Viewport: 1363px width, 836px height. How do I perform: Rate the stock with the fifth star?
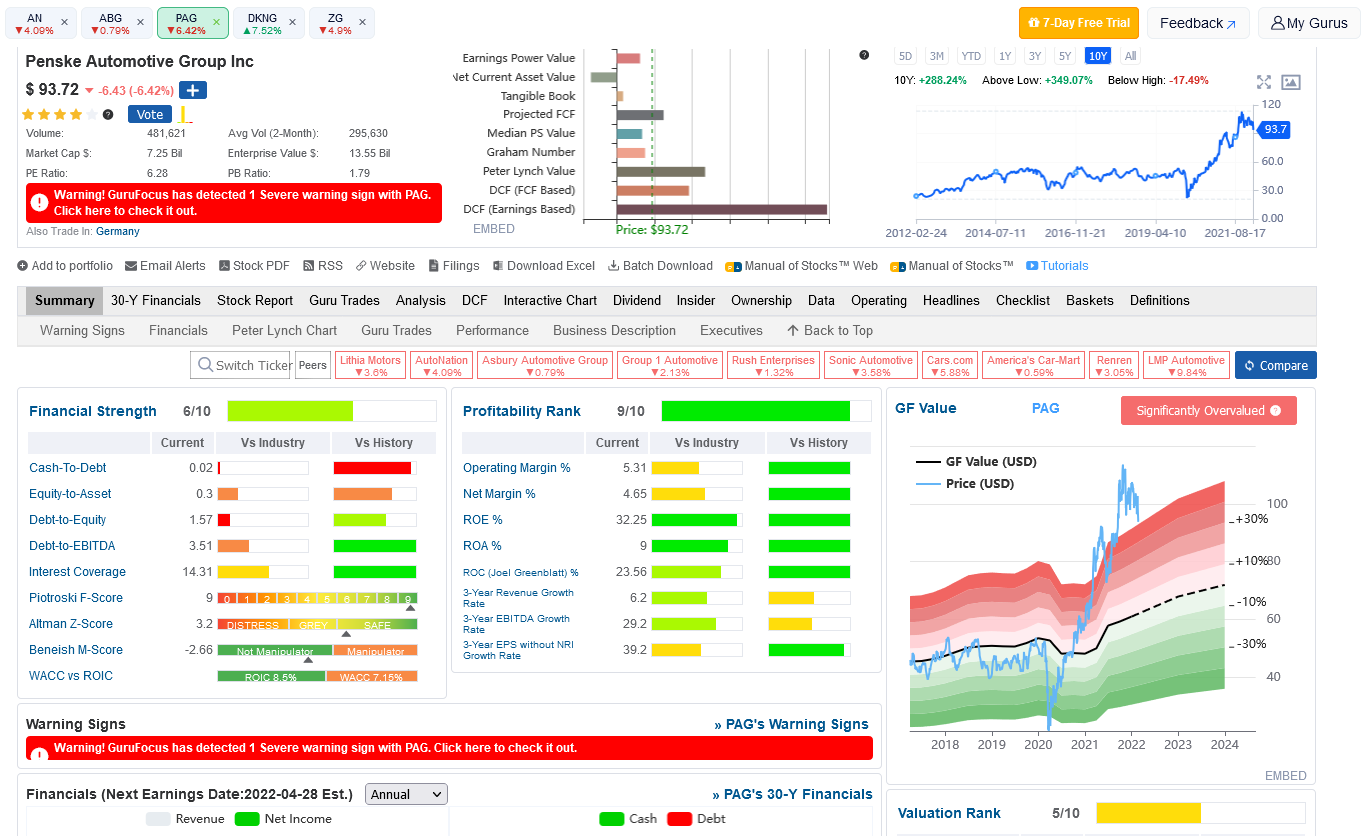(x=93, y=114)
